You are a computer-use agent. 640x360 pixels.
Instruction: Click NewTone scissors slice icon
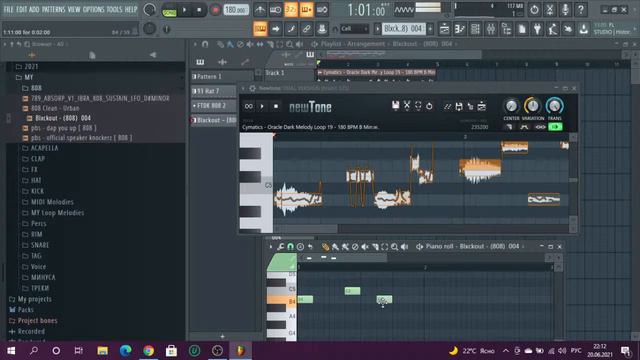(407, 106)
